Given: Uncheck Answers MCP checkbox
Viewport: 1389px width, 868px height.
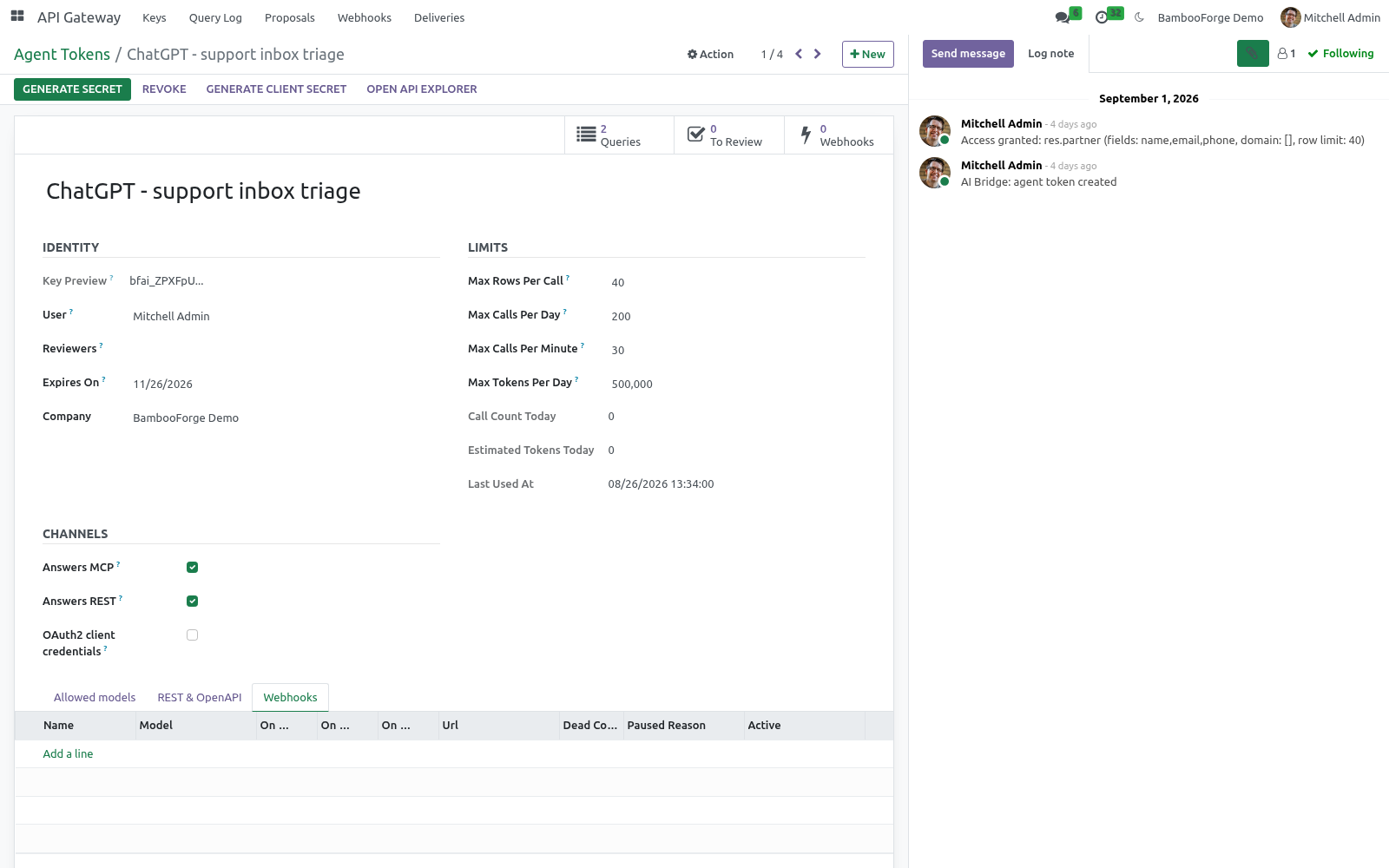Looking at the screenshot, I should (193, 568).
